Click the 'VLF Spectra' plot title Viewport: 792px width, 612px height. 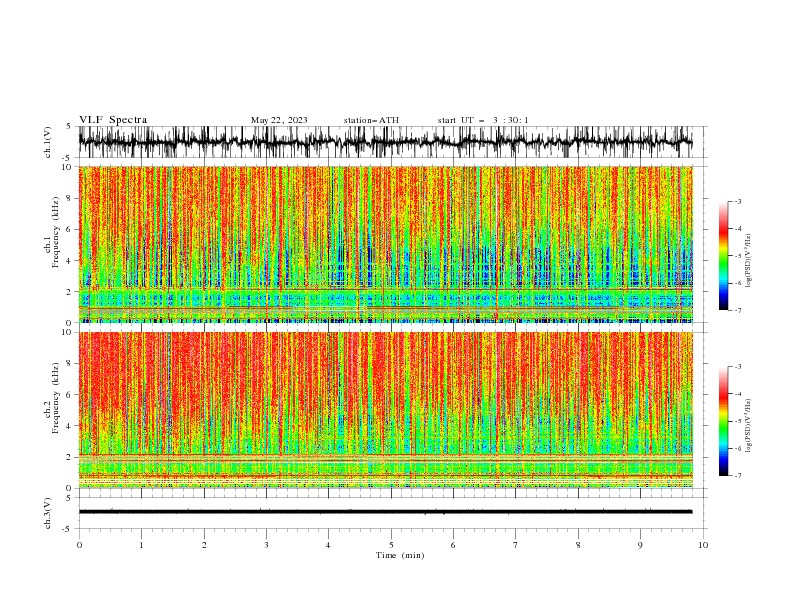pyautogui.click(x=113, y=120)
